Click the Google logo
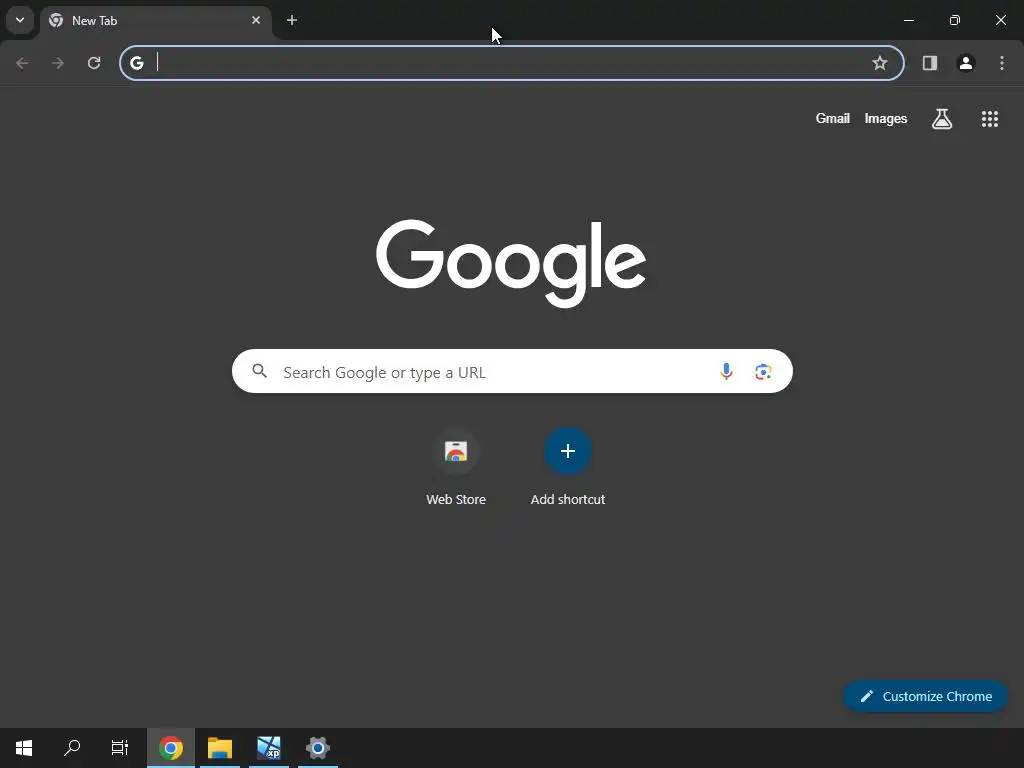This screenshot has height=768, width=1024. [511, 263]
